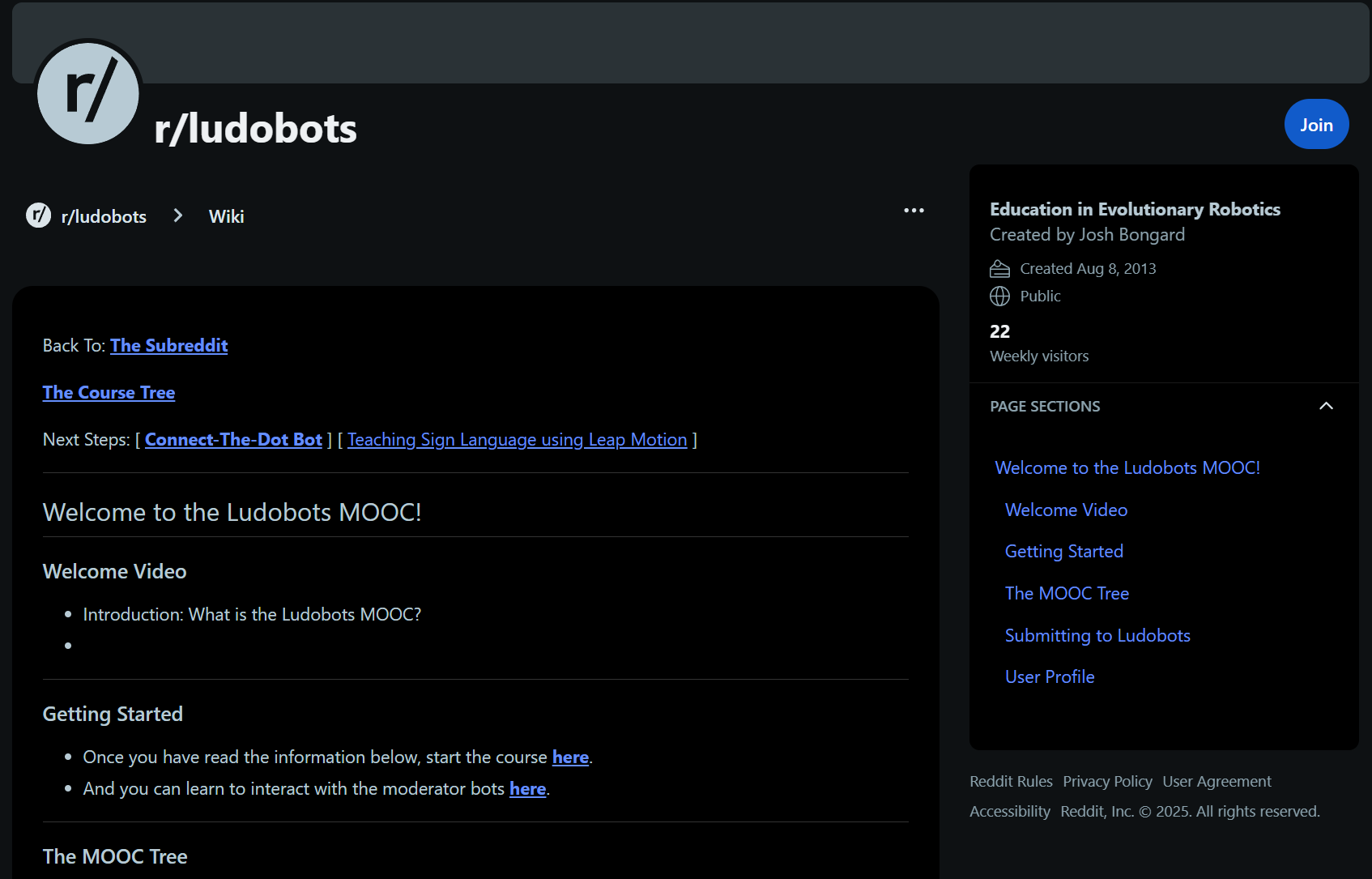
Task: Click 'Education in Evolutionary Robotics' sidebar title
Action: (x=1135, y=210)
